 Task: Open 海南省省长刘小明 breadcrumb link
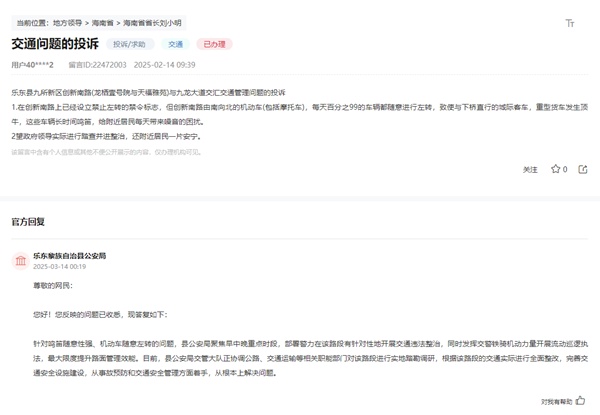pyautogui.click(x=150, y=20)
